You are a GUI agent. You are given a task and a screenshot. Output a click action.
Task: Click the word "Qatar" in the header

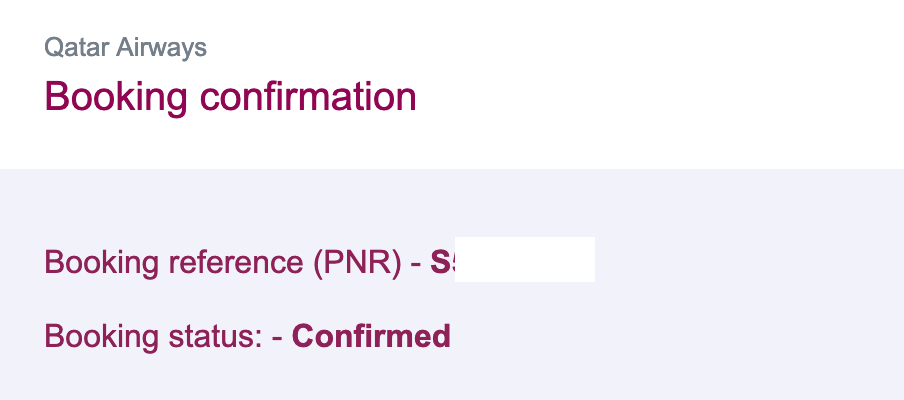coord(72,47)
